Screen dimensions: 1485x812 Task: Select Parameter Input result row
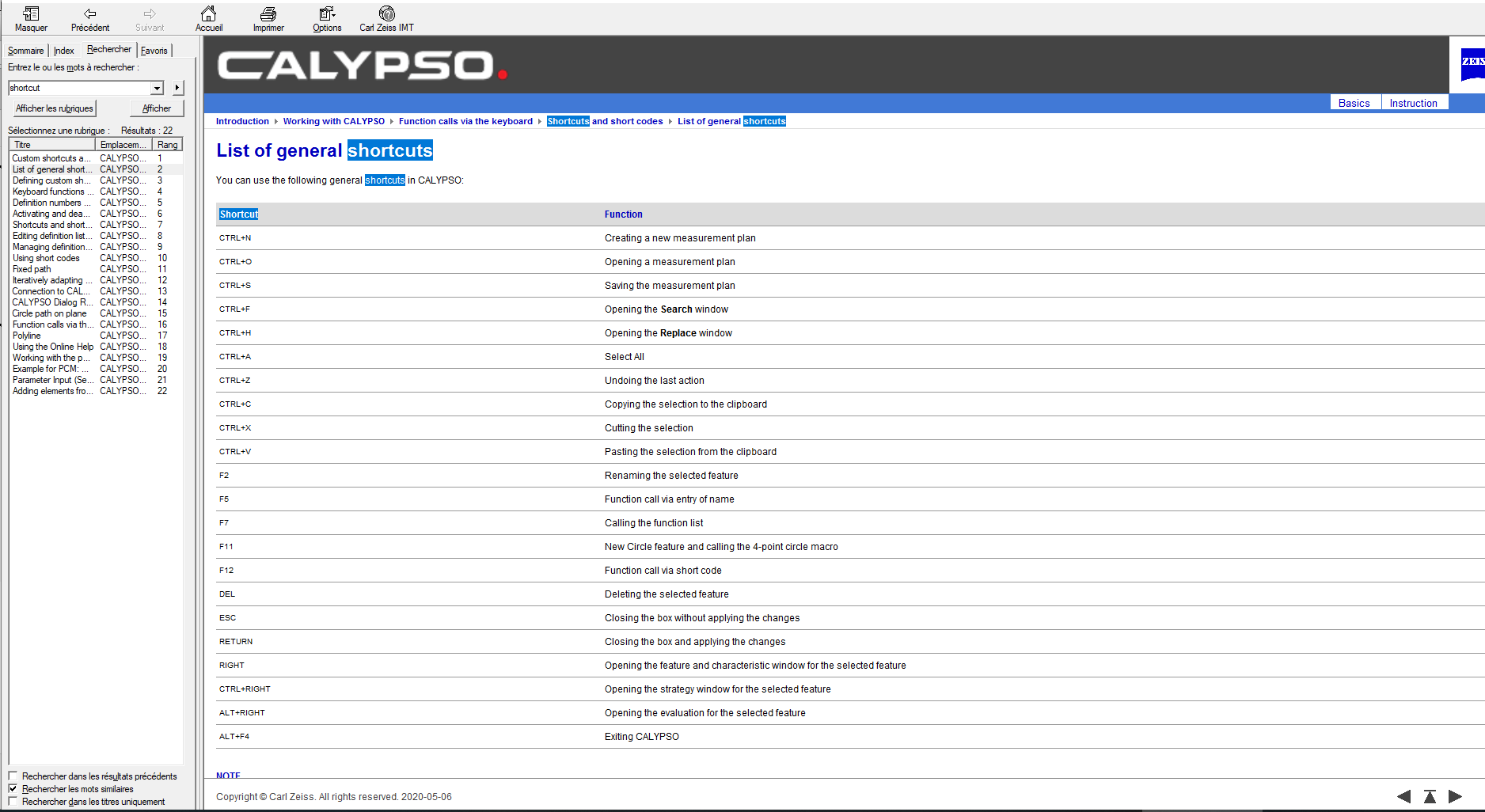96,380
